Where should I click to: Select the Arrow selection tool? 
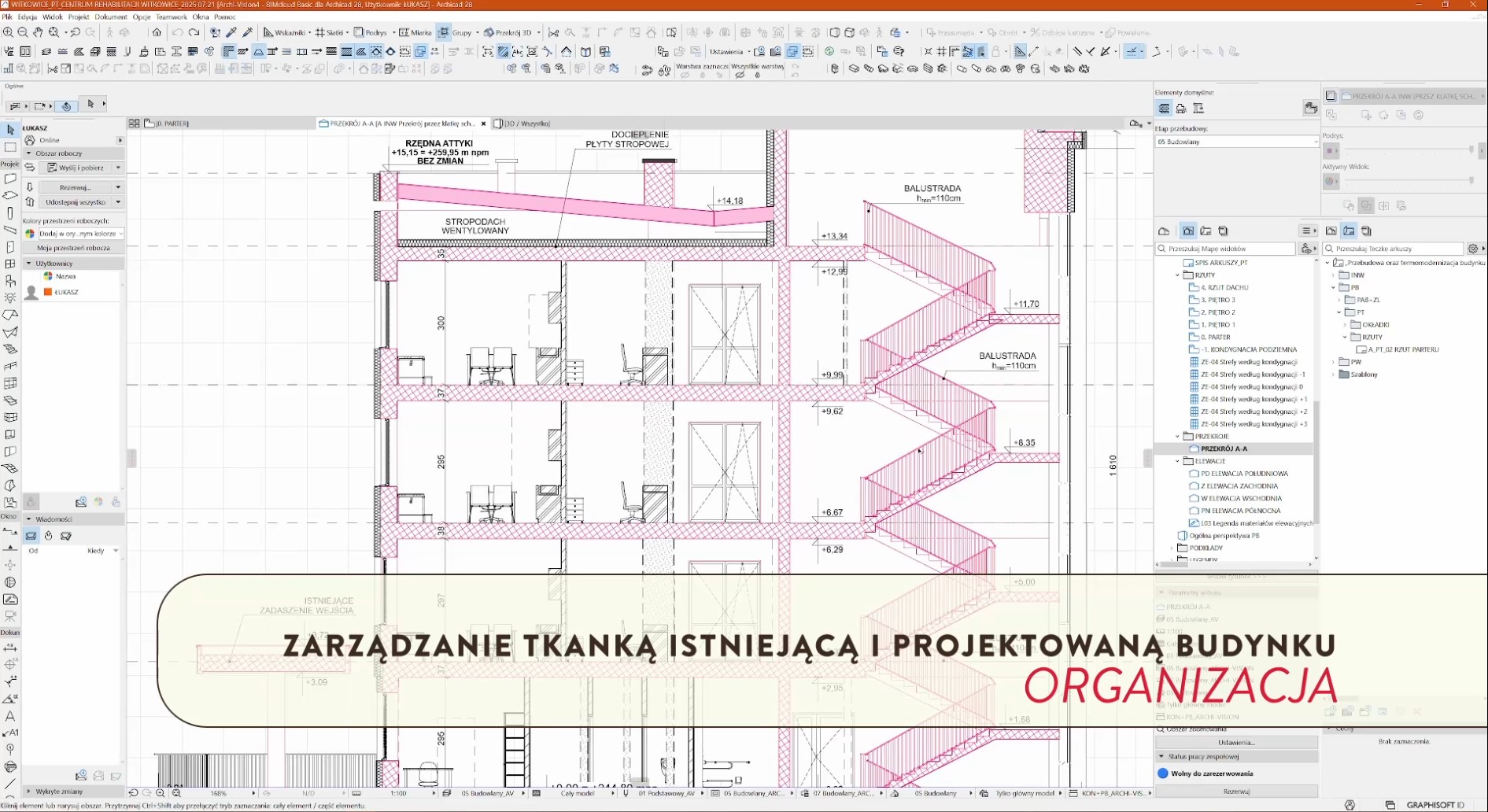pyautogui.click(x=10, y=130)
